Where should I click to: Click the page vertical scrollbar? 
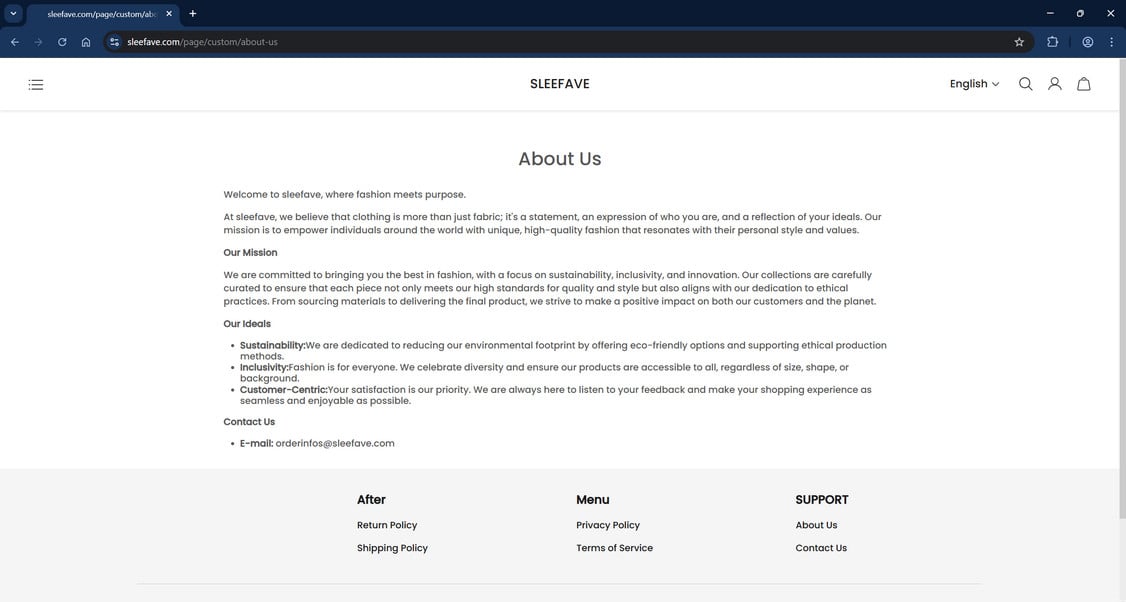(1122, 287)
